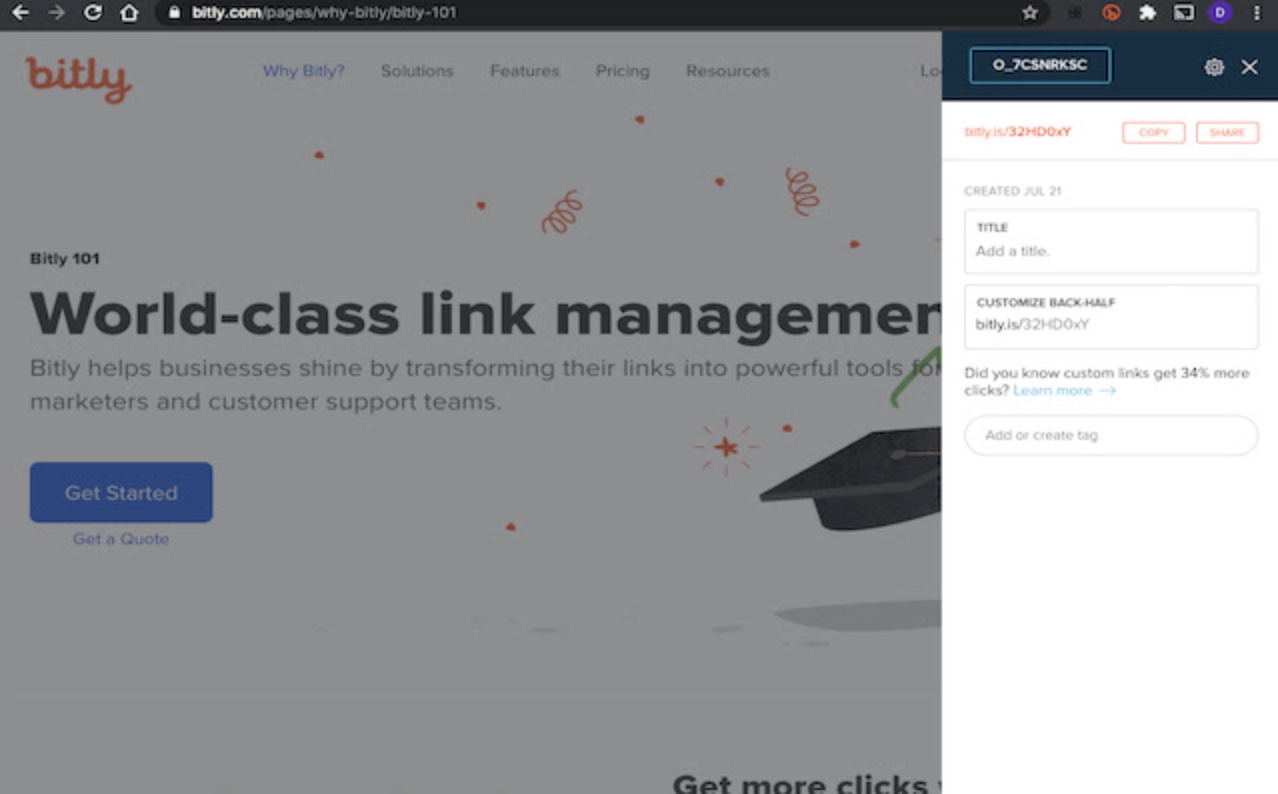This screenshot has width=1278, height=794.
Task: Click the bitly logo
Action: click(x=79, y=79)
